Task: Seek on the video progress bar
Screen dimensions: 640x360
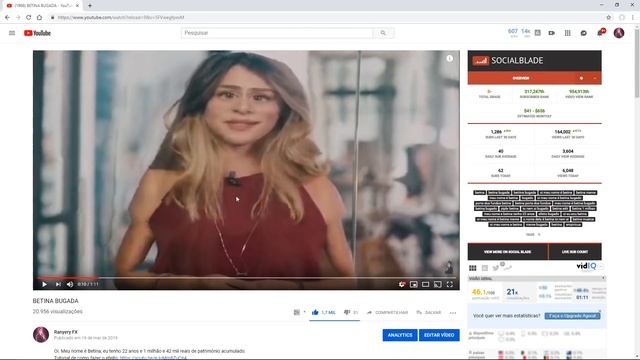Action: (x=246, y=278)
